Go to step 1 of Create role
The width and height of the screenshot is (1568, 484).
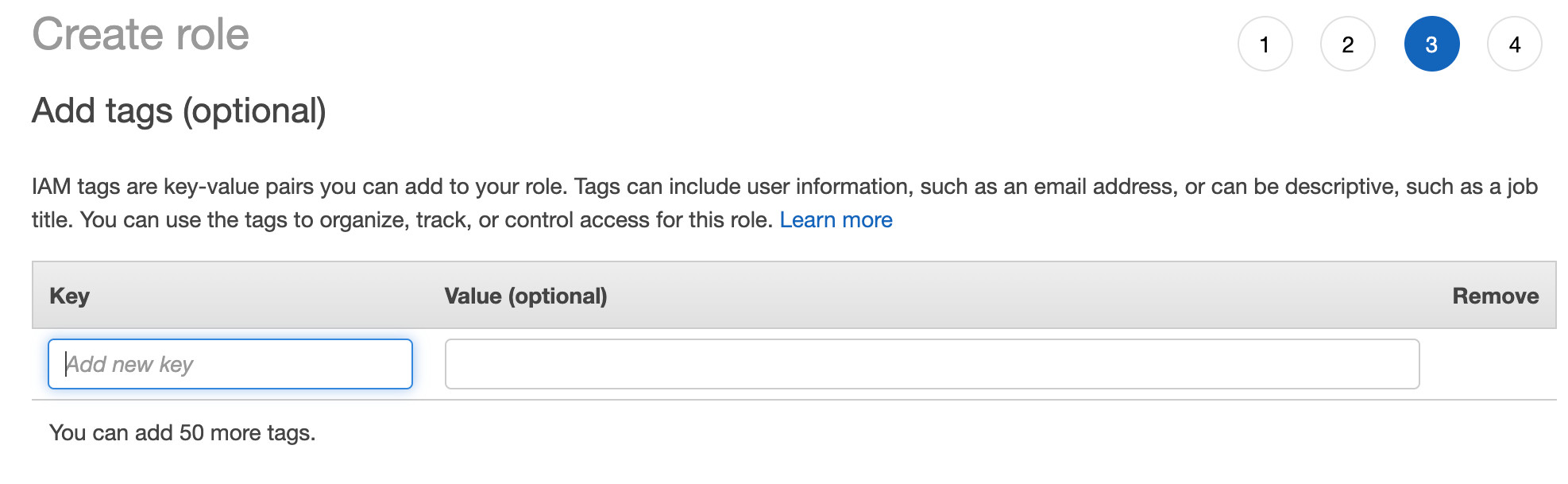pos(1265,44)
